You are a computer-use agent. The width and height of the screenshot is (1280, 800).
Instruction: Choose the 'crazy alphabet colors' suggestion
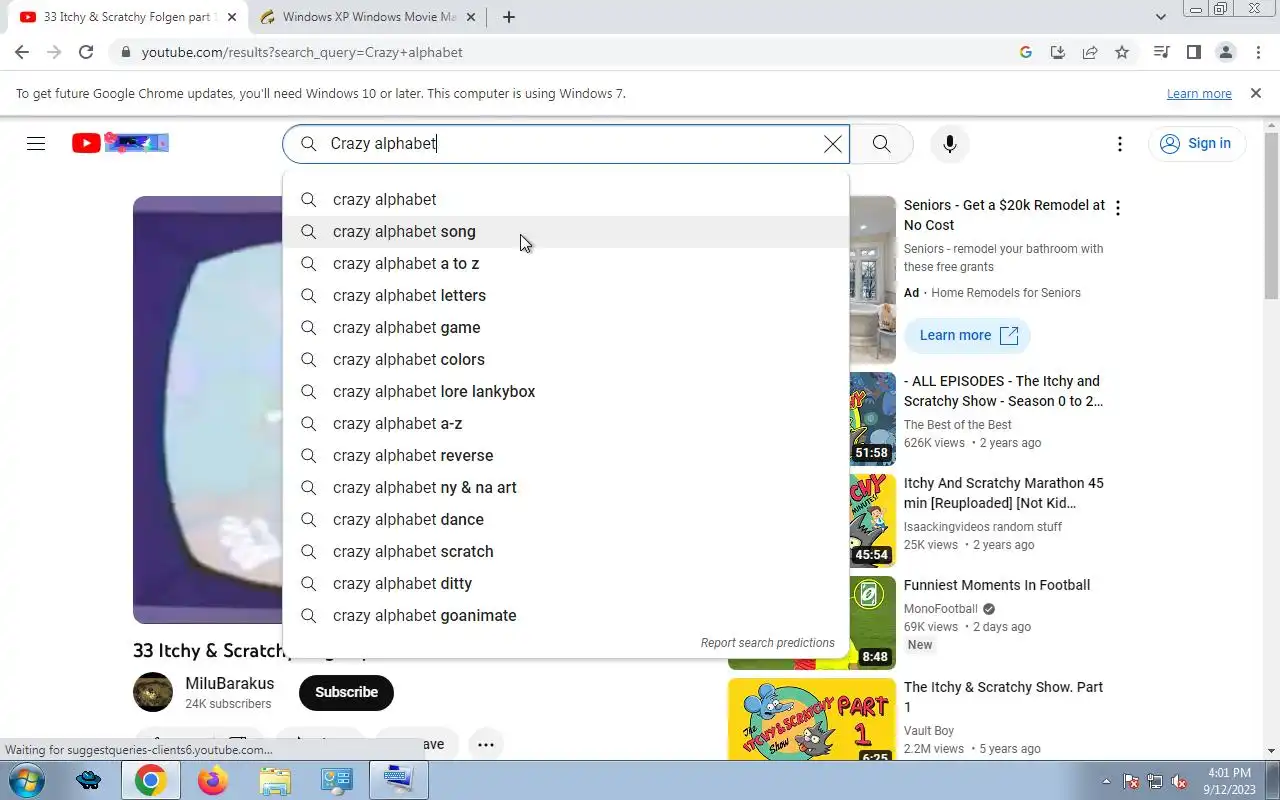click(566, 359)
